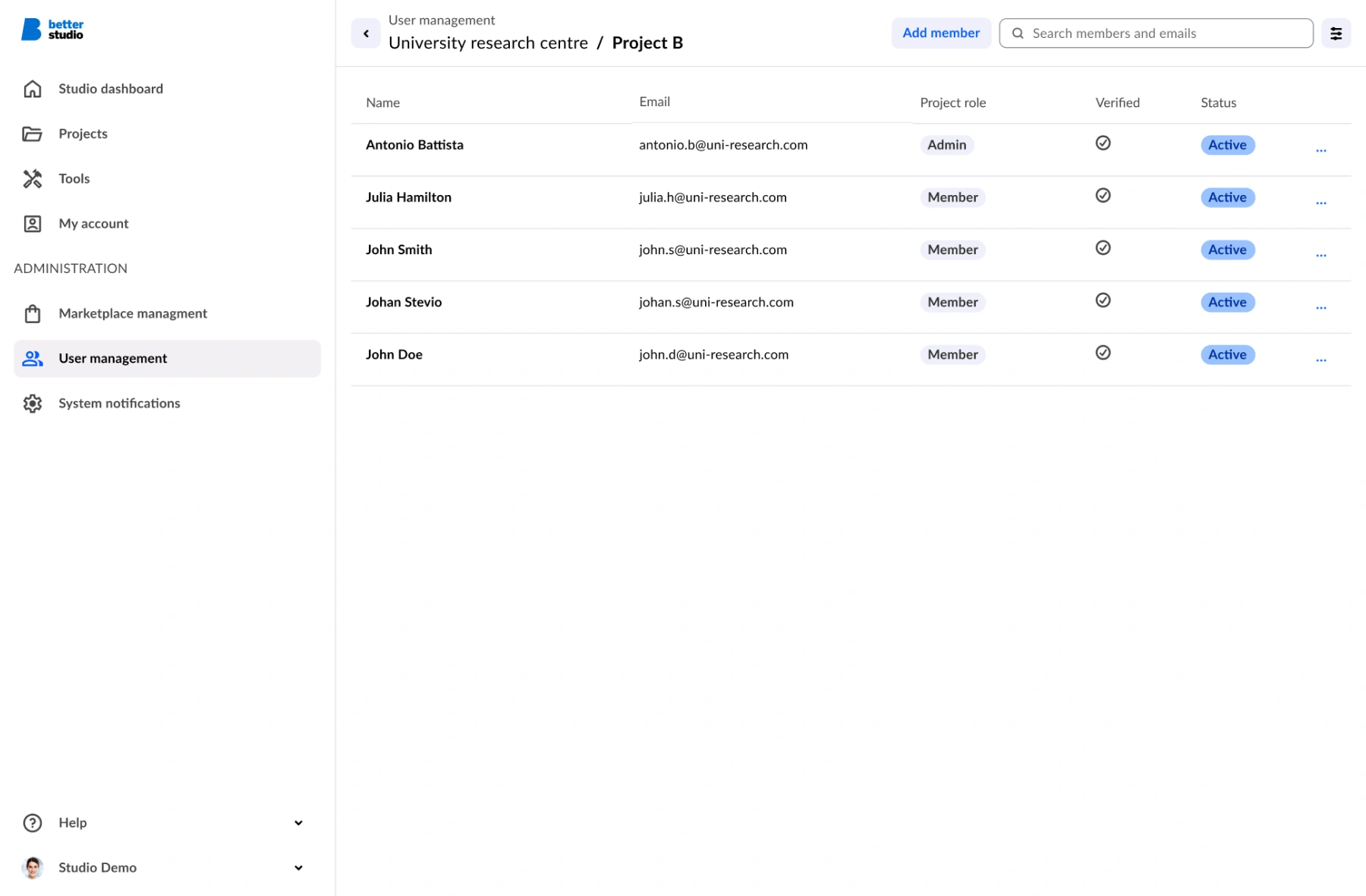The height and width of the screenshot is (896, 1366).
Task: Click the Help question mark icon
Action: coord(33,822)
